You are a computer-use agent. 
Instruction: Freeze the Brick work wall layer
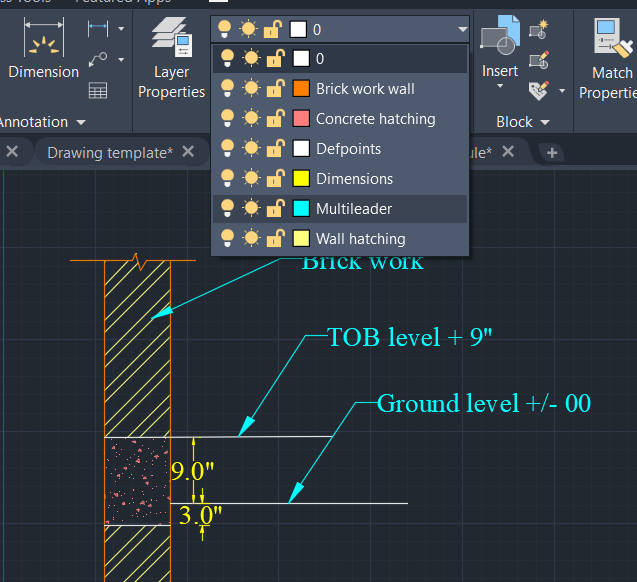[251, 88]
